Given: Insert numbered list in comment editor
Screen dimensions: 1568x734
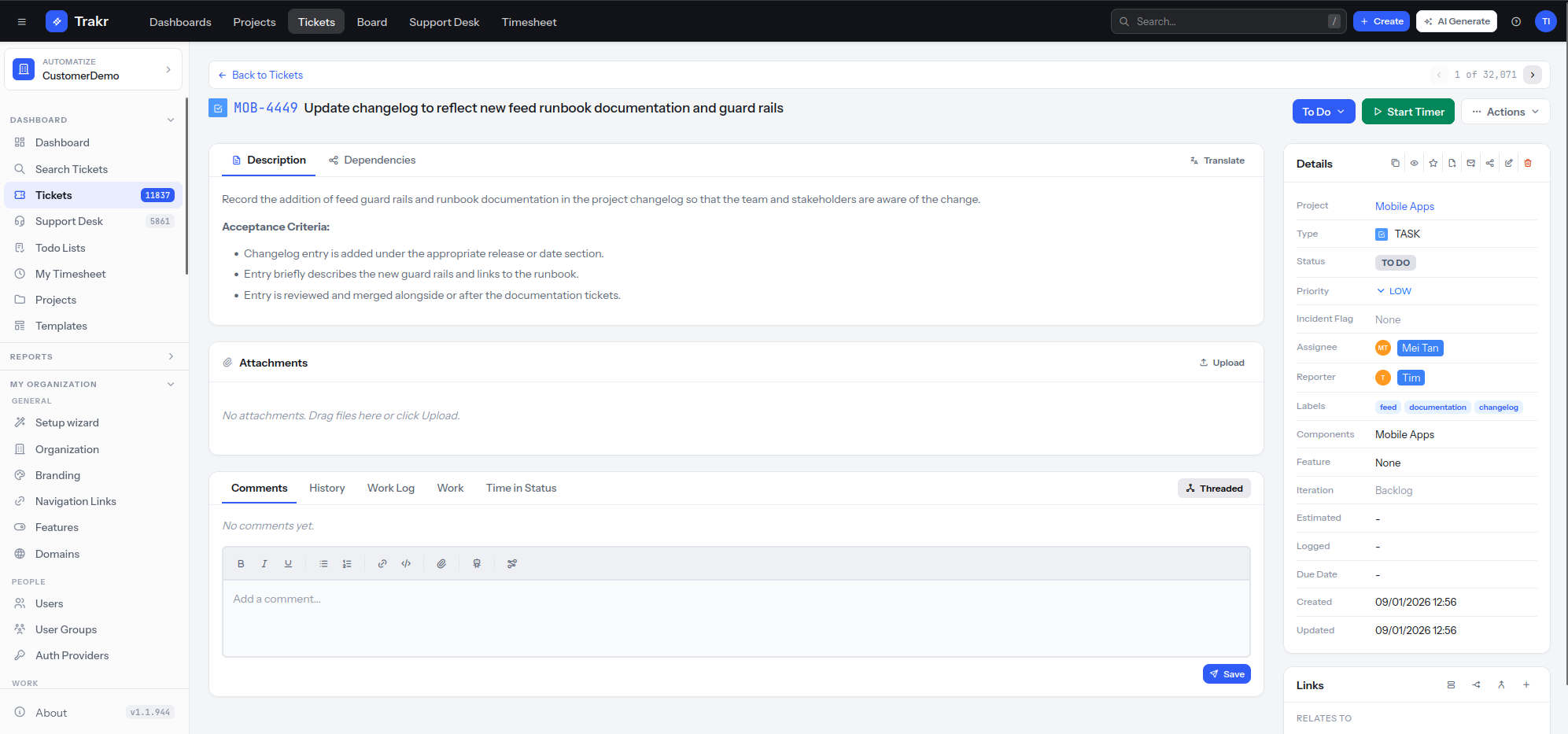Looking at the screenshot, I should [x=347, y=563].
